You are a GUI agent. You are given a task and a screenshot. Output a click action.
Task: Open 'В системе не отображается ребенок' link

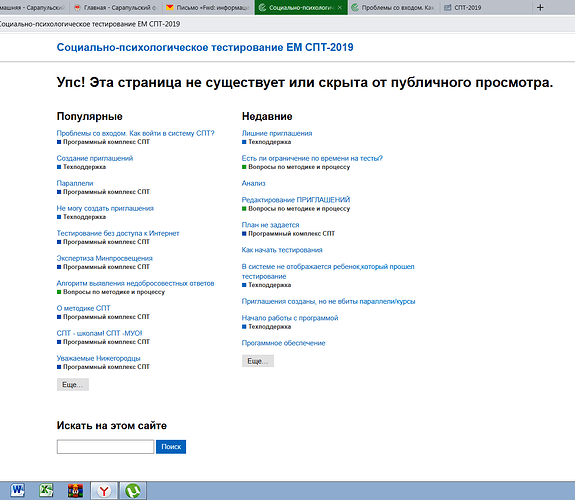(328, 271)
